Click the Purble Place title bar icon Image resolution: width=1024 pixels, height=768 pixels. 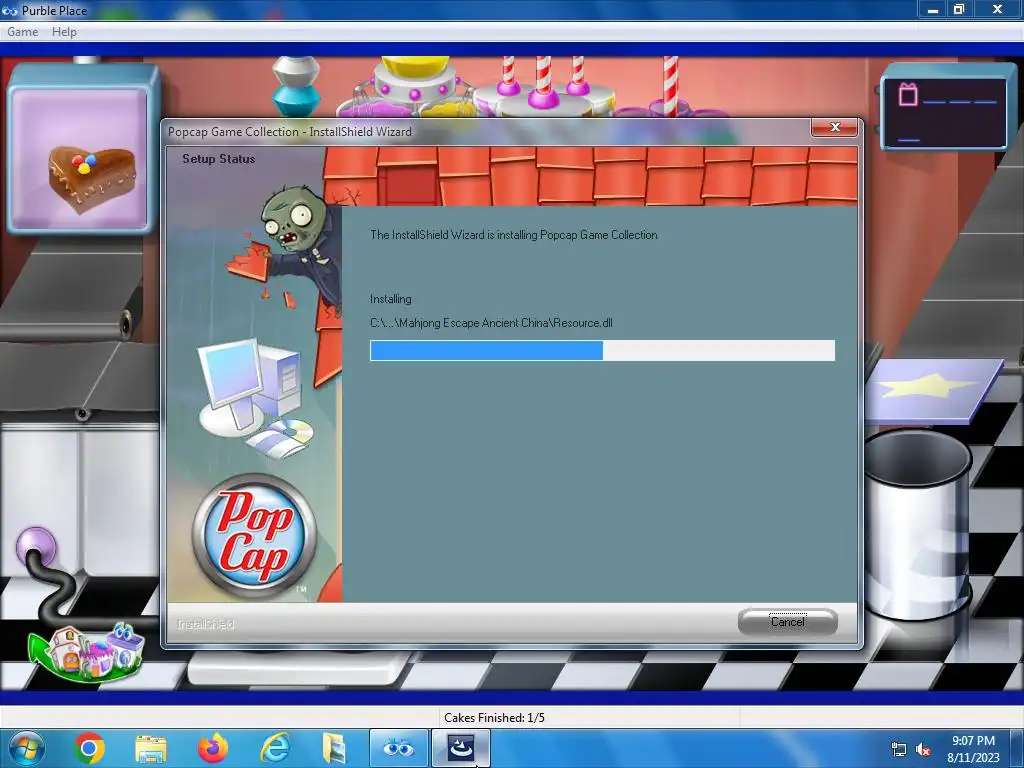[10, 10]
